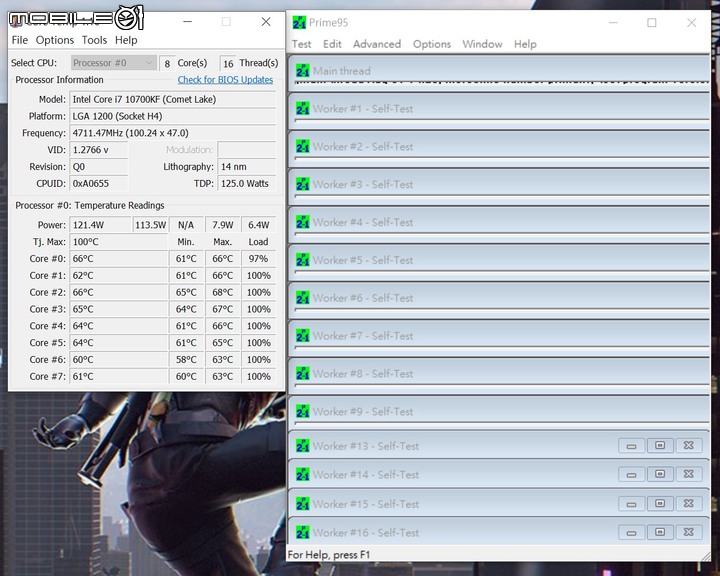This screenshot has height=576, width=720.
Task: Follow the Check for BIOS Updates link
Action: 225,79
